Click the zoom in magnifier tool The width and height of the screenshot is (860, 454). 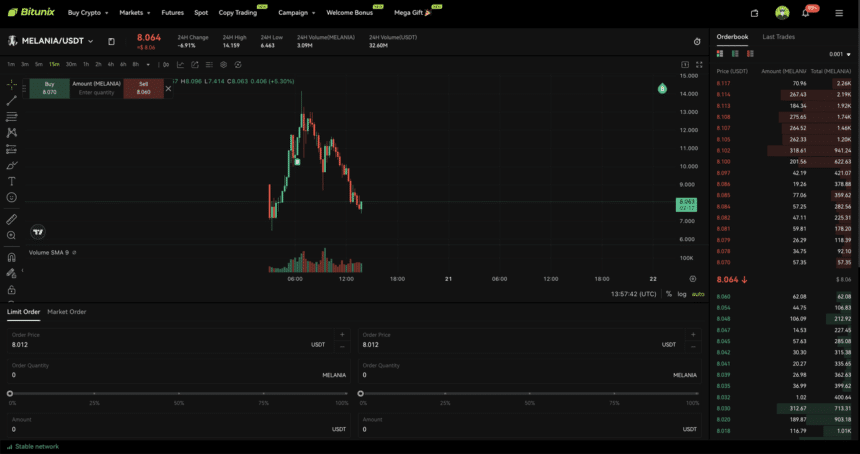[x=12, y=235]
